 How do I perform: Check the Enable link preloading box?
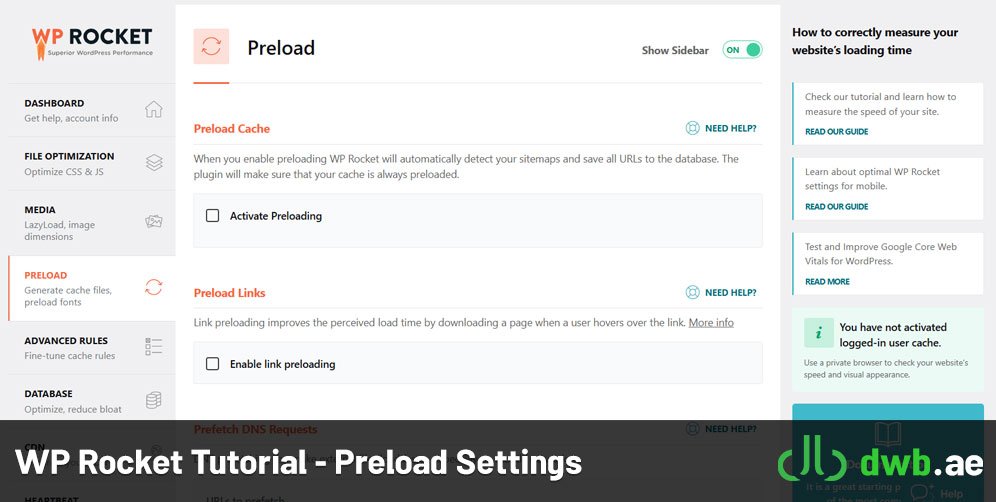coord(212,363)
